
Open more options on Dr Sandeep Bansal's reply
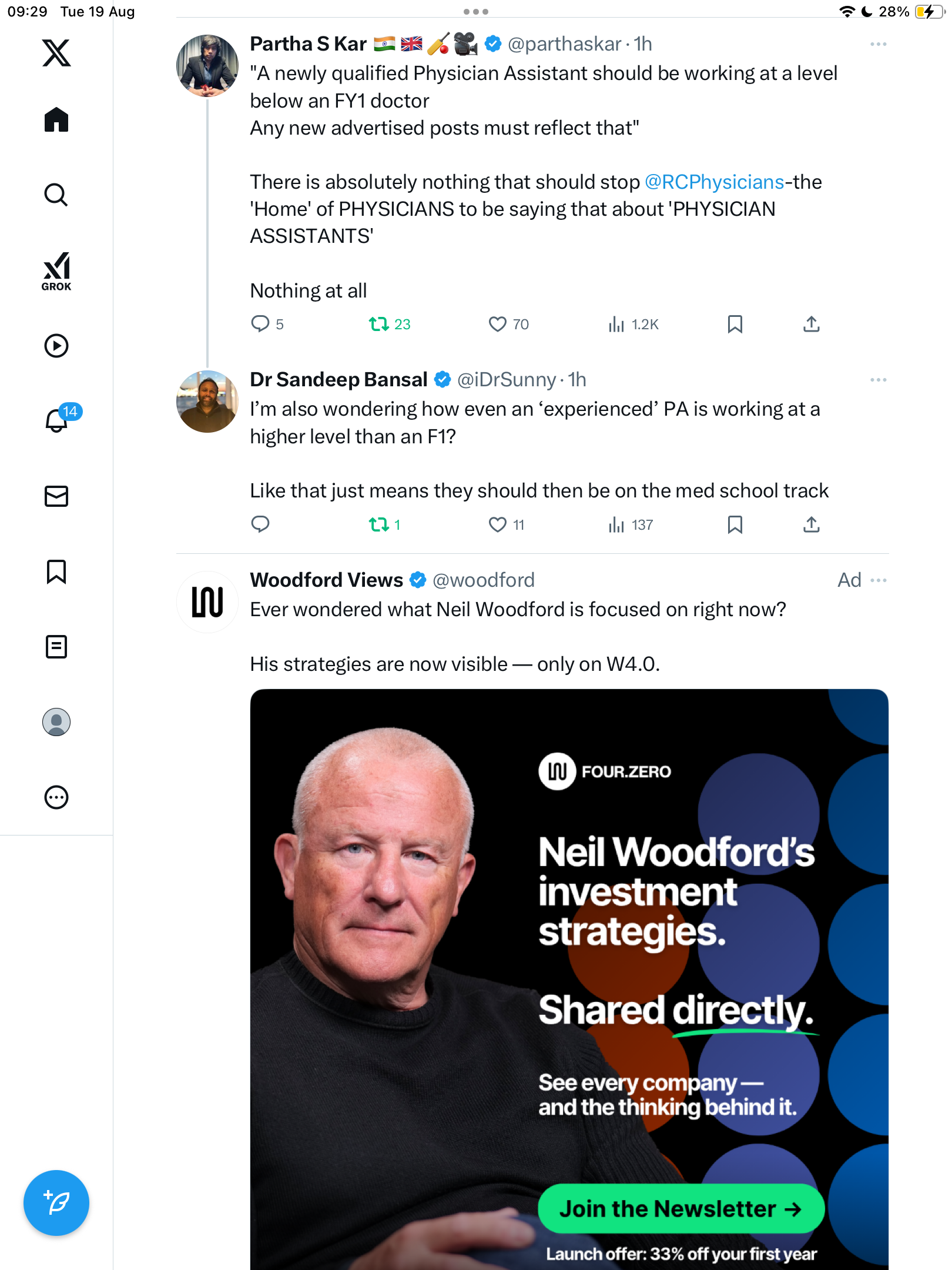(x=878, y=380)
